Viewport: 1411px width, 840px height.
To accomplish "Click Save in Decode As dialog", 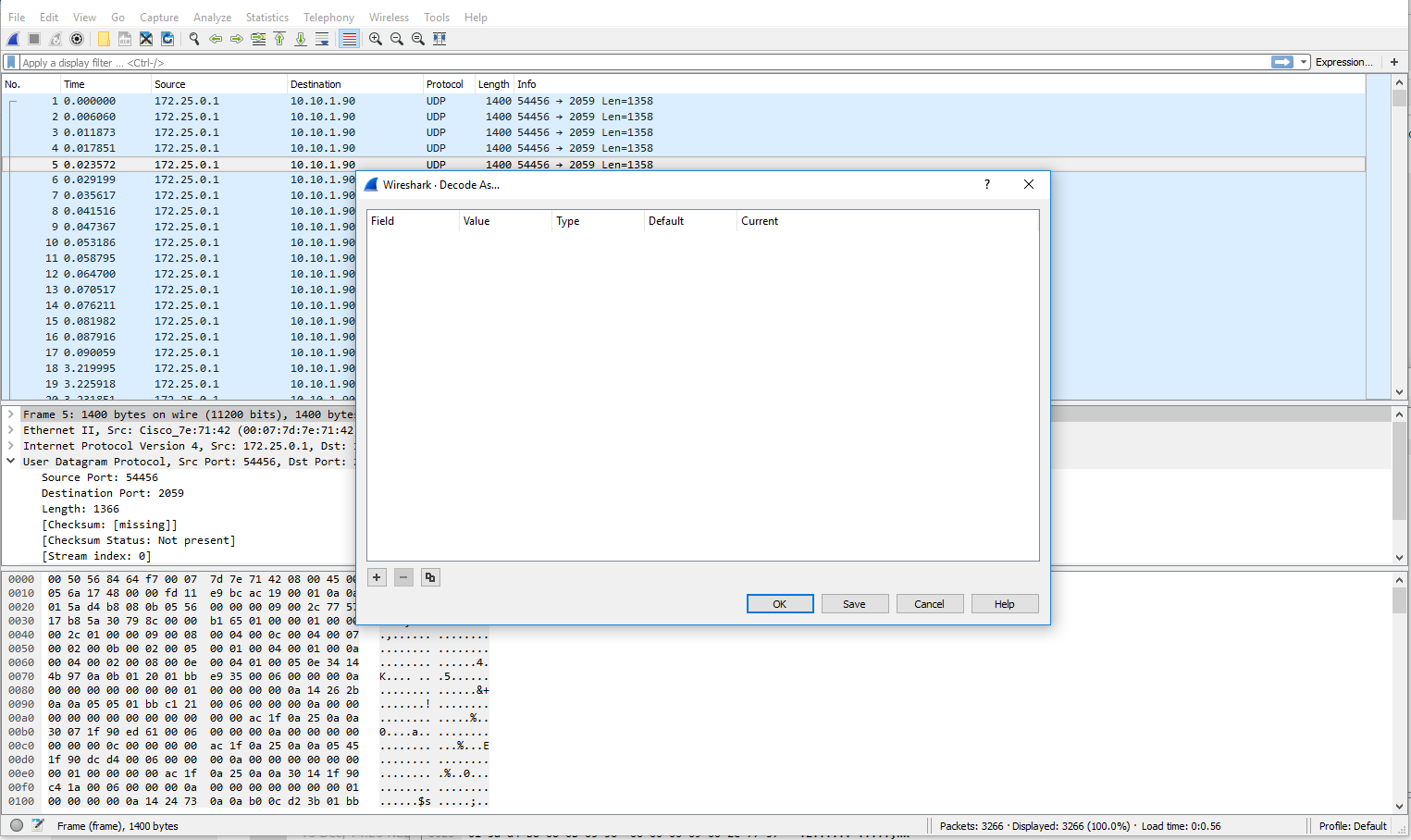I will (x=854, y=604).
